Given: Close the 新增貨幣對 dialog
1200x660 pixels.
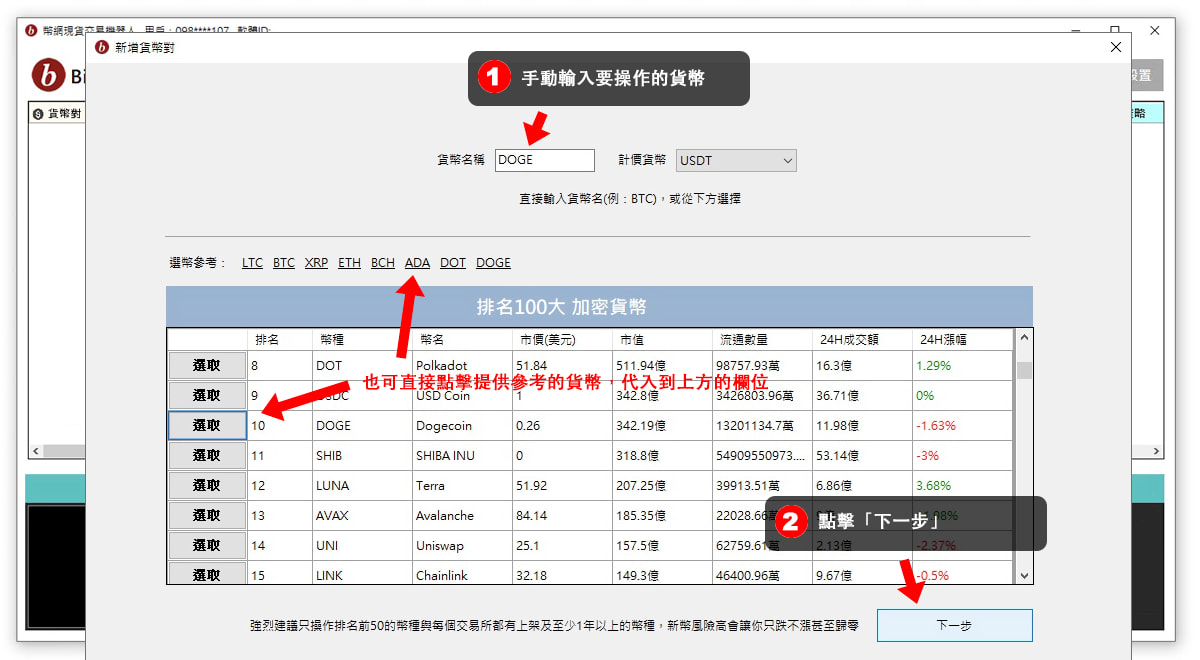Looking at the screenshot, I should tap(1117, 47).
